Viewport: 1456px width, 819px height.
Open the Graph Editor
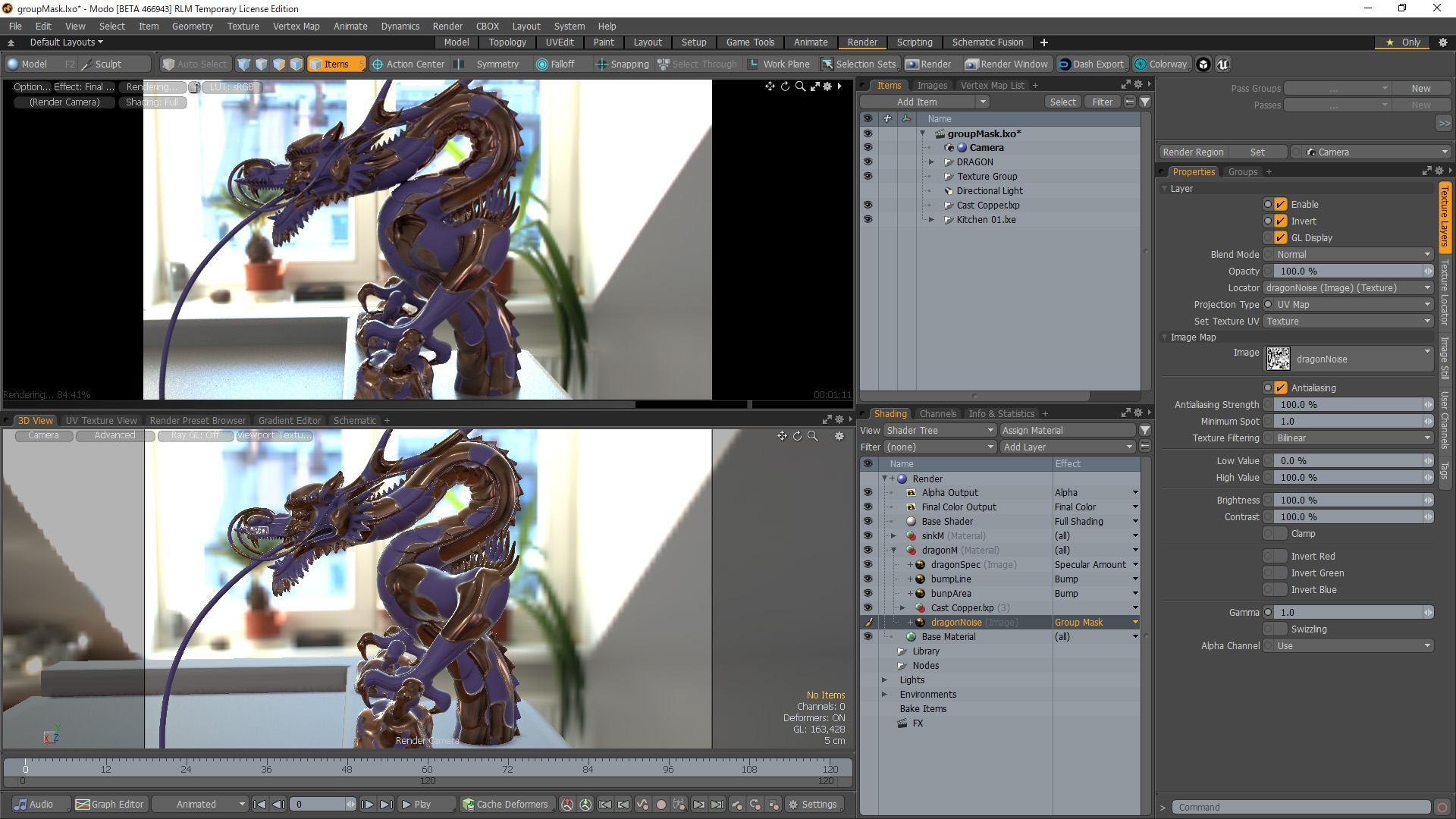point(109,805)
